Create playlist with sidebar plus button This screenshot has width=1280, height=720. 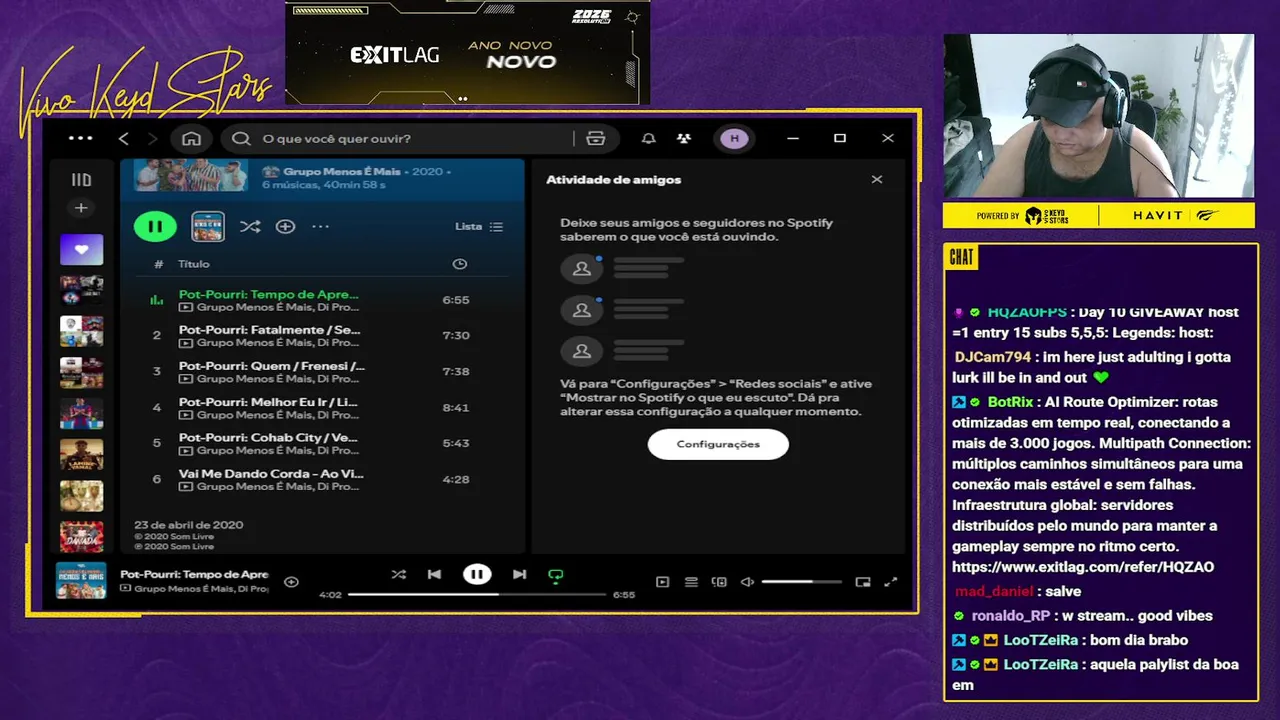click(81, 208)
